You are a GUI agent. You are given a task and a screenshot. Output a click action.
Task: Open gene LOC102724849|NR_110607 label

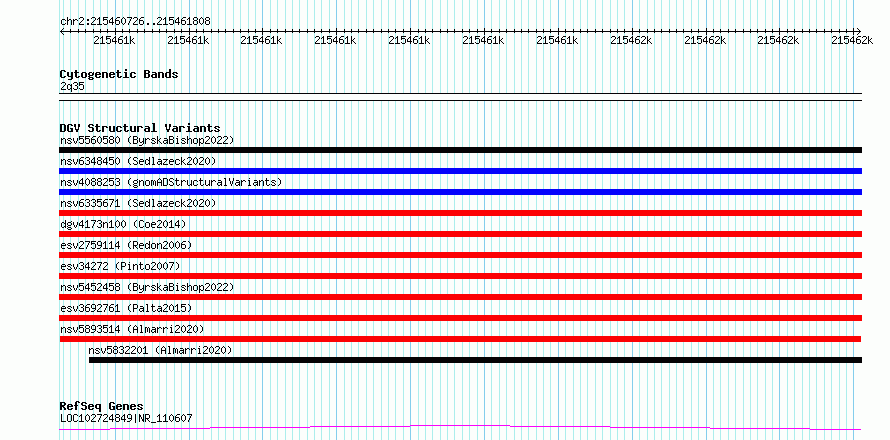(126, 418)
